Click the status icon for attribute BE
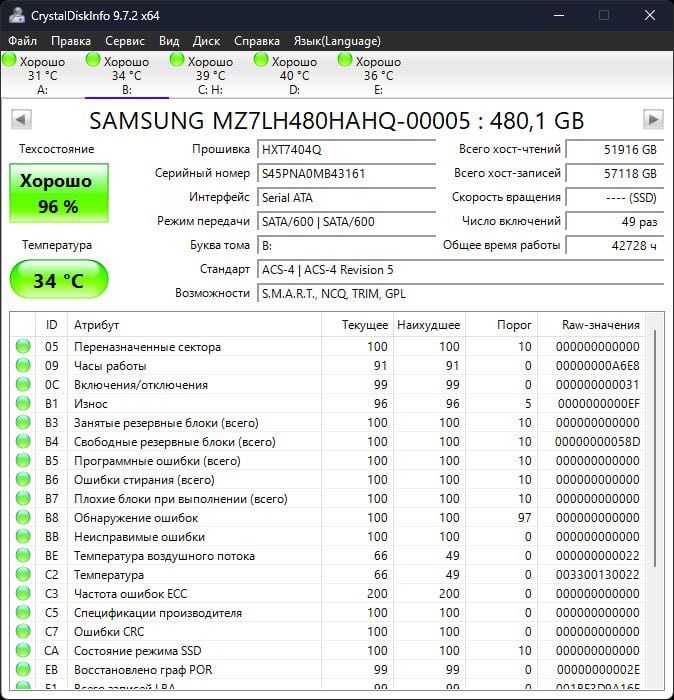 pyautogui.click(x=23, y=555)
